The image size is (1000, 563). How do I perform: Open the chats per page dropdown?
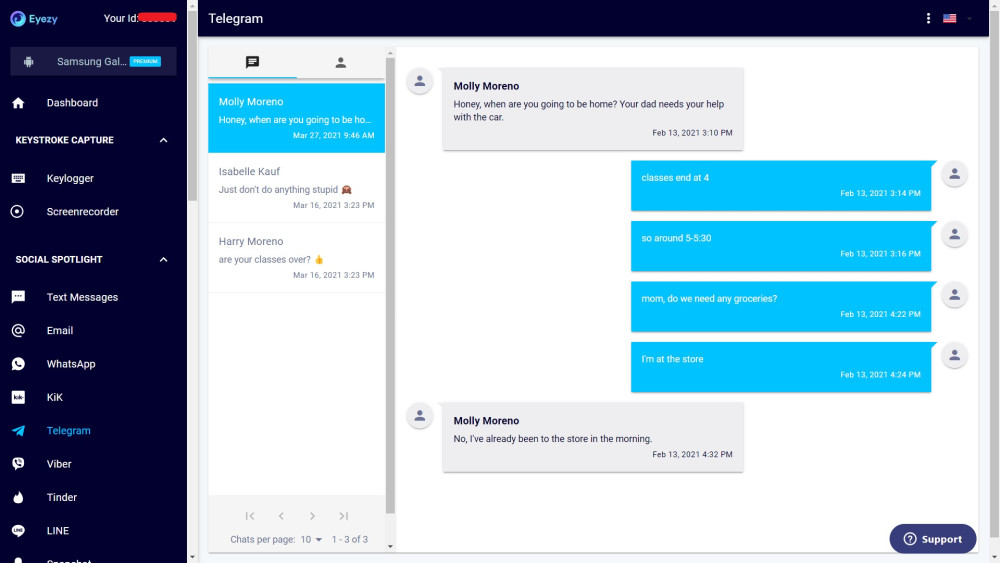click(x=311, y=539)
